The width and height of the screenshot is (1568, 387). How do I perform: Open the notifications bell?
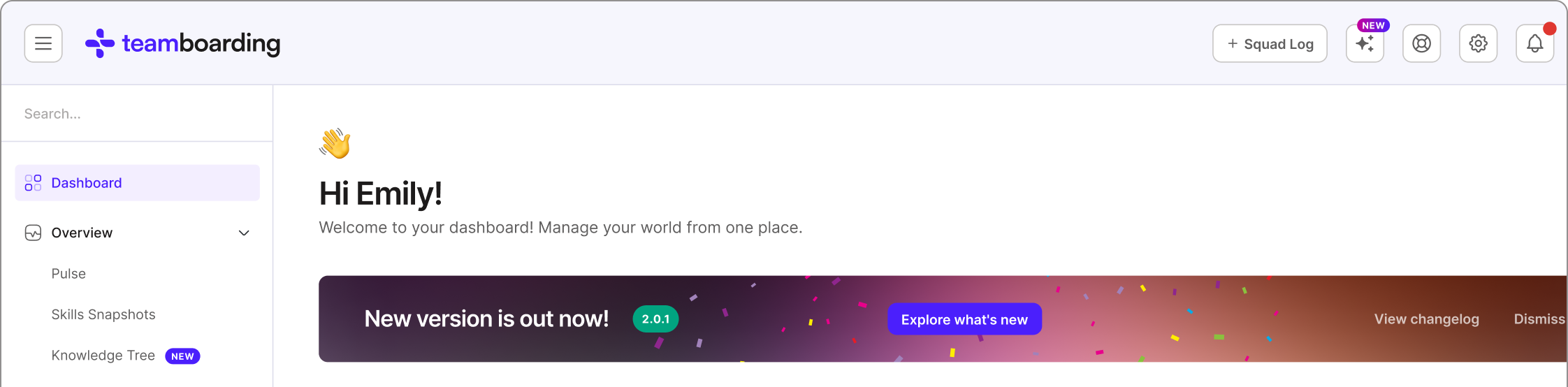coord(1534,44)
